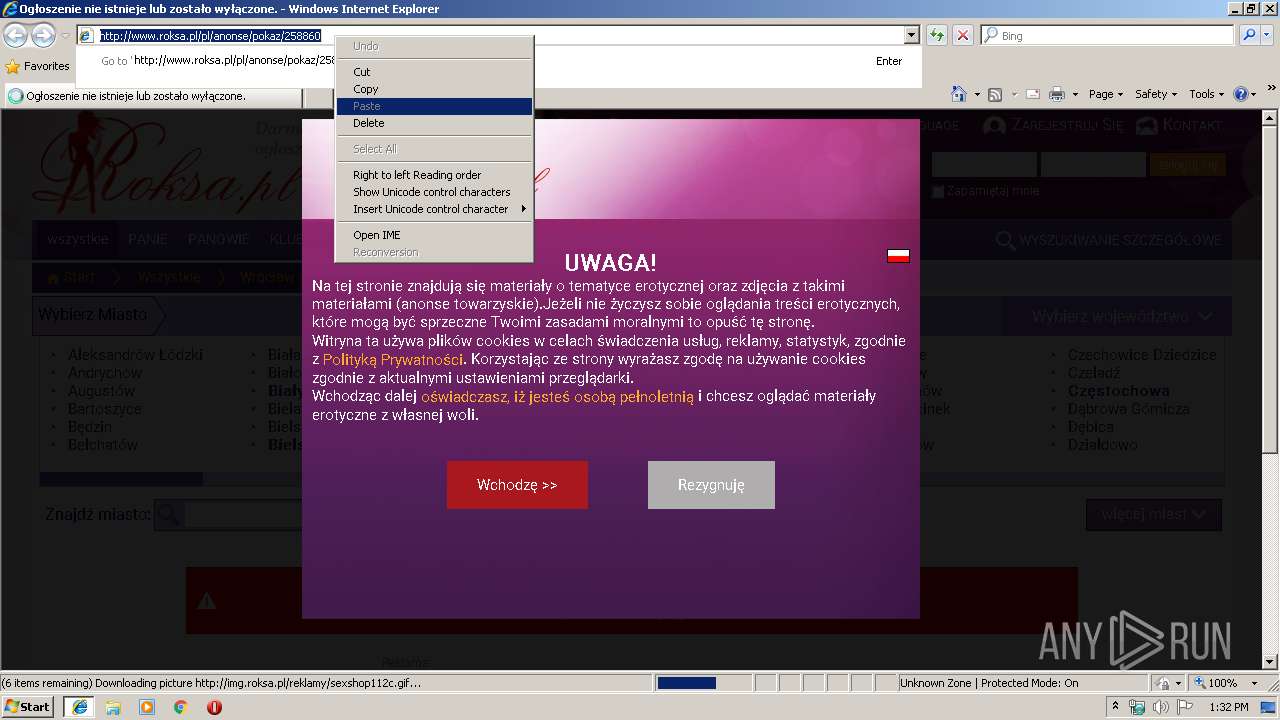Click the Bing search magnifier button

coord(1249,35)
